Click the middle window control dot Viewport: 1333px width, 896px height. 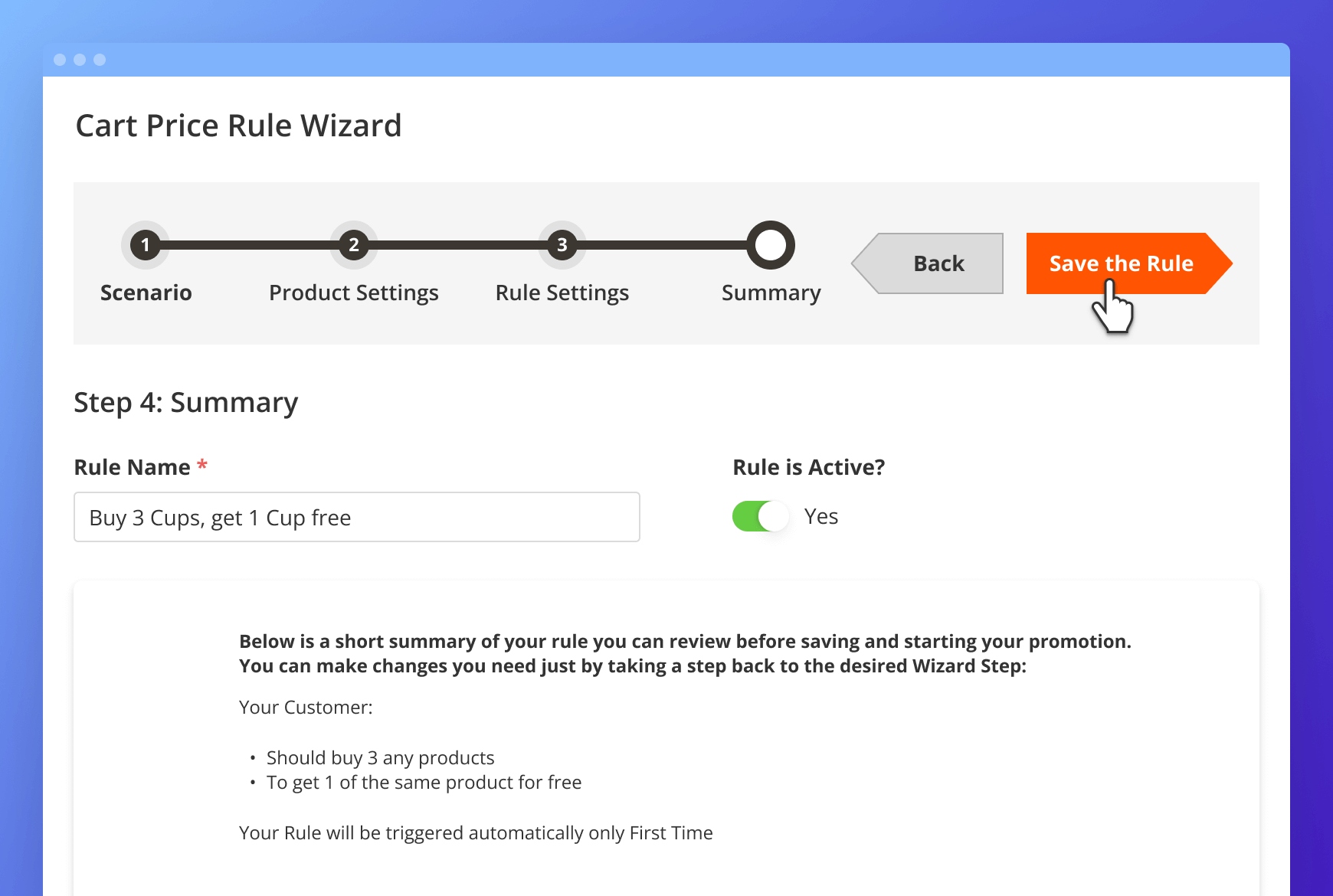pyautogui.click(x=80, y=60)
